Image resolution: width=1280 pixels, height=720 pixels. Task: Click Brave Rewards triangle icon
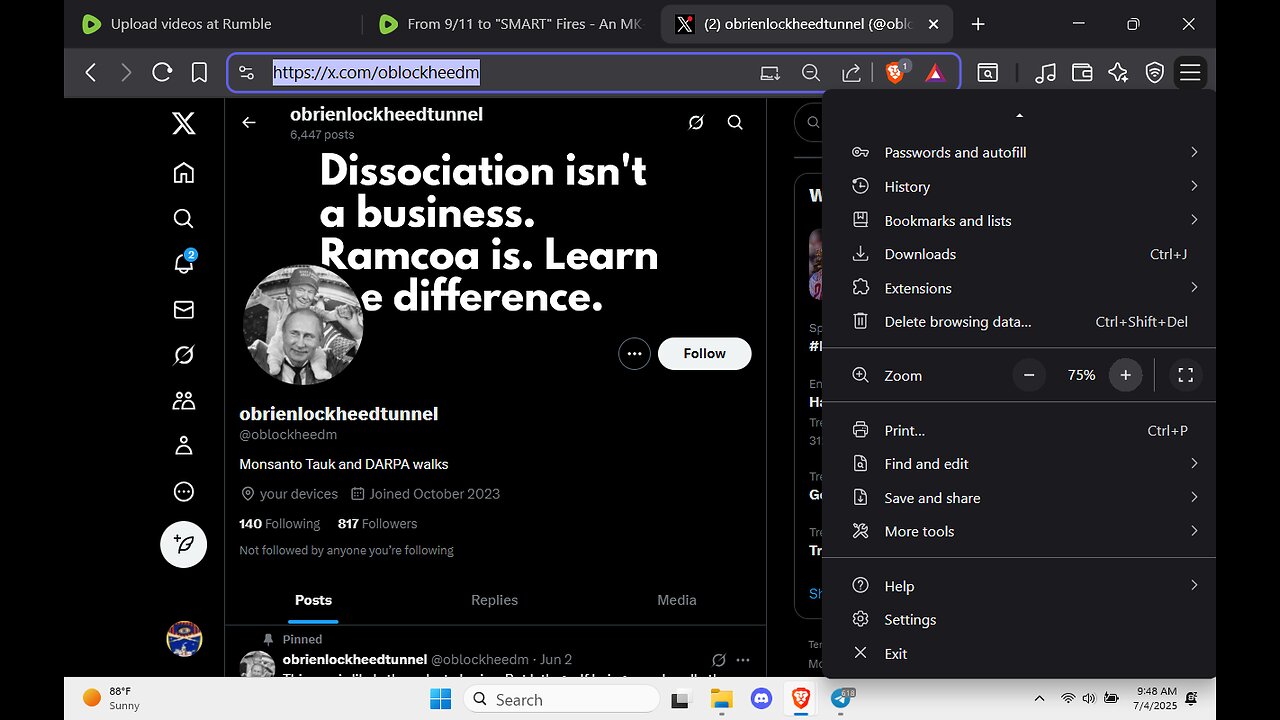[x=934, y=72]
